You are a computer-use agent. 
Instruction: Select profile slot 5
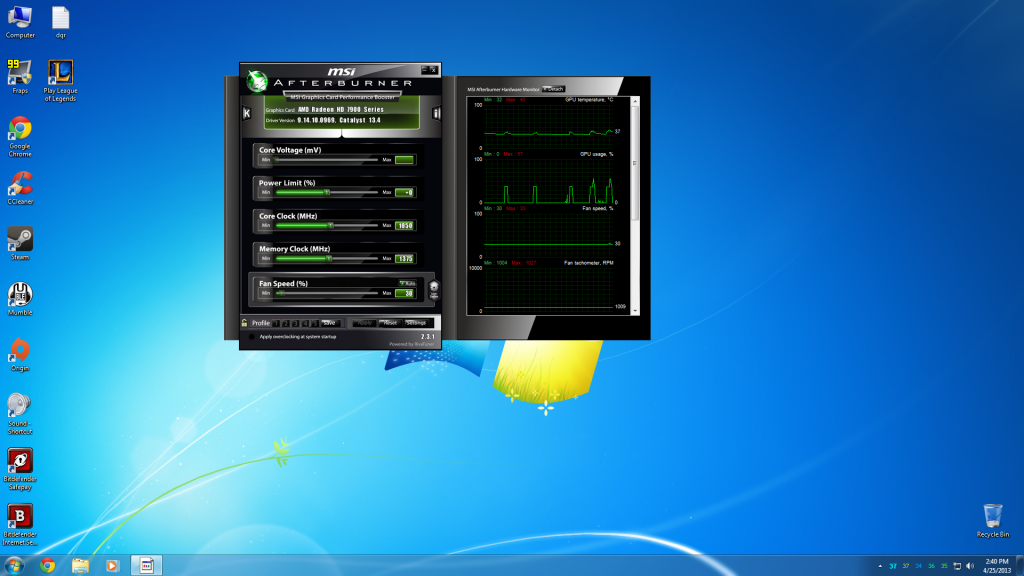(x=315, y=323)
